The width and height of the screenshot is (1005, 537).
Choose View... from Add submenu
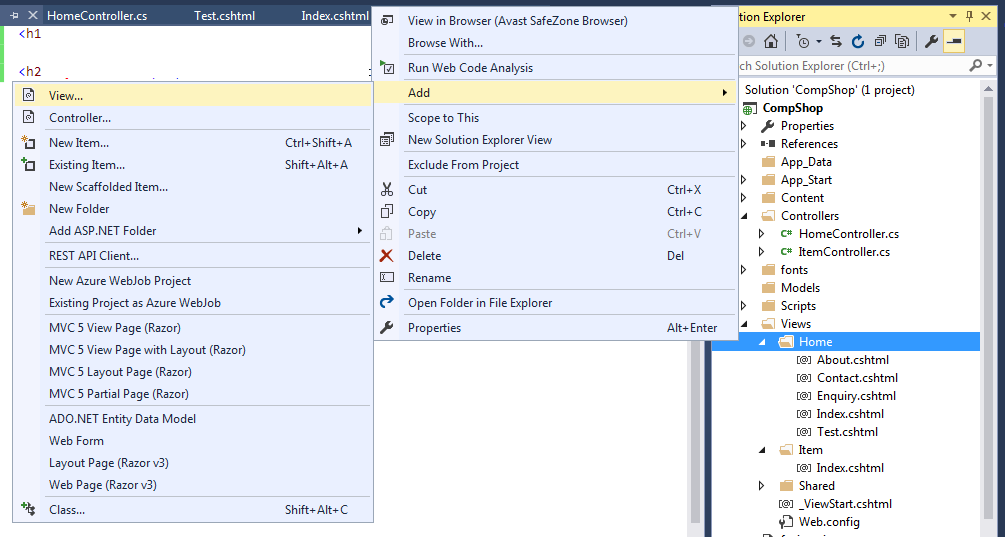193,95
